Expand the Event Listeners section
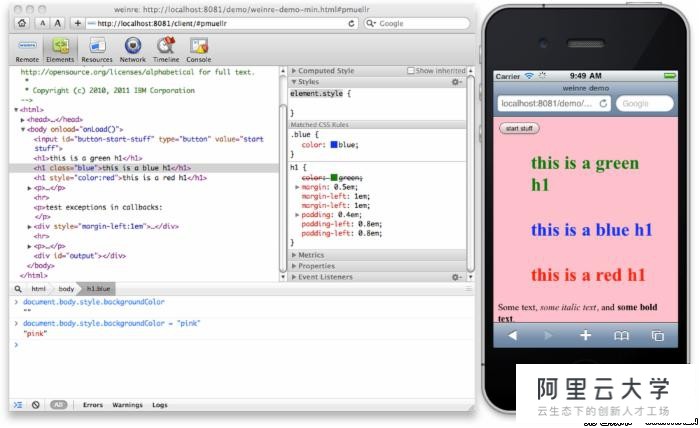The width and height of the screenshot is (700, 428). [294, 277]
